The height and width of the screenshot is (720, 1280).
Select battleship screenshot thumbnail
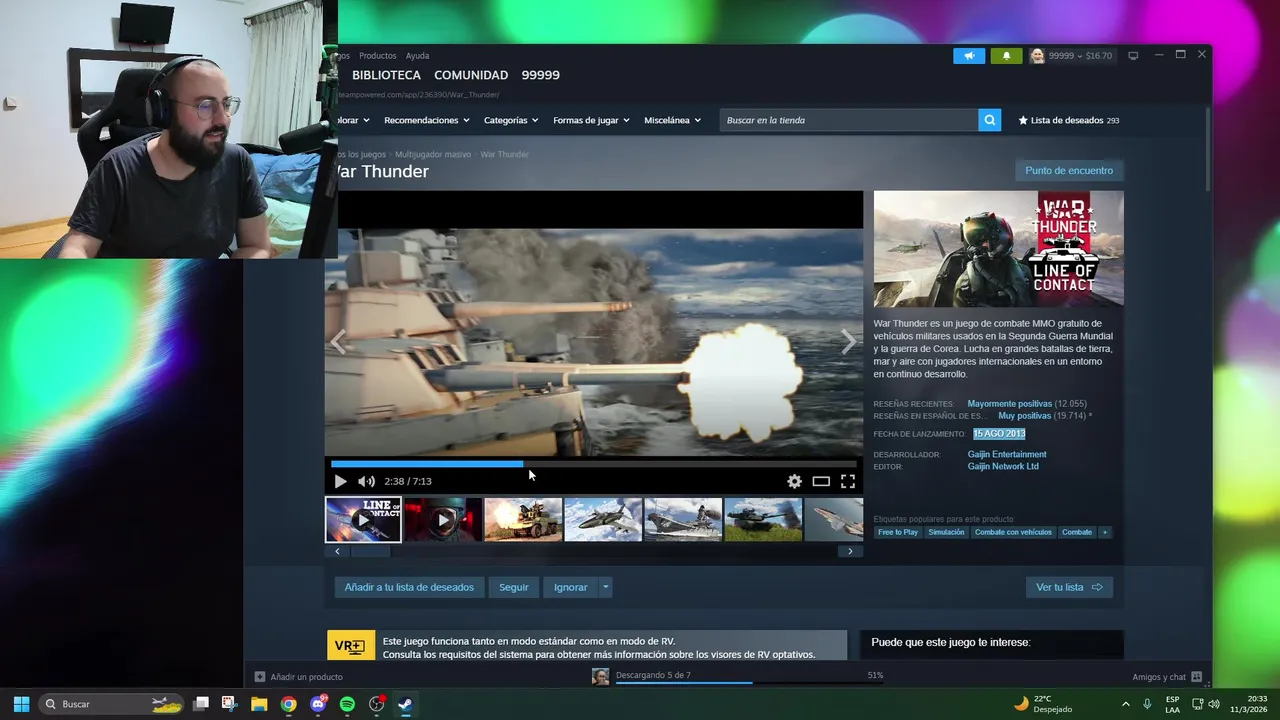coord(683,520)
